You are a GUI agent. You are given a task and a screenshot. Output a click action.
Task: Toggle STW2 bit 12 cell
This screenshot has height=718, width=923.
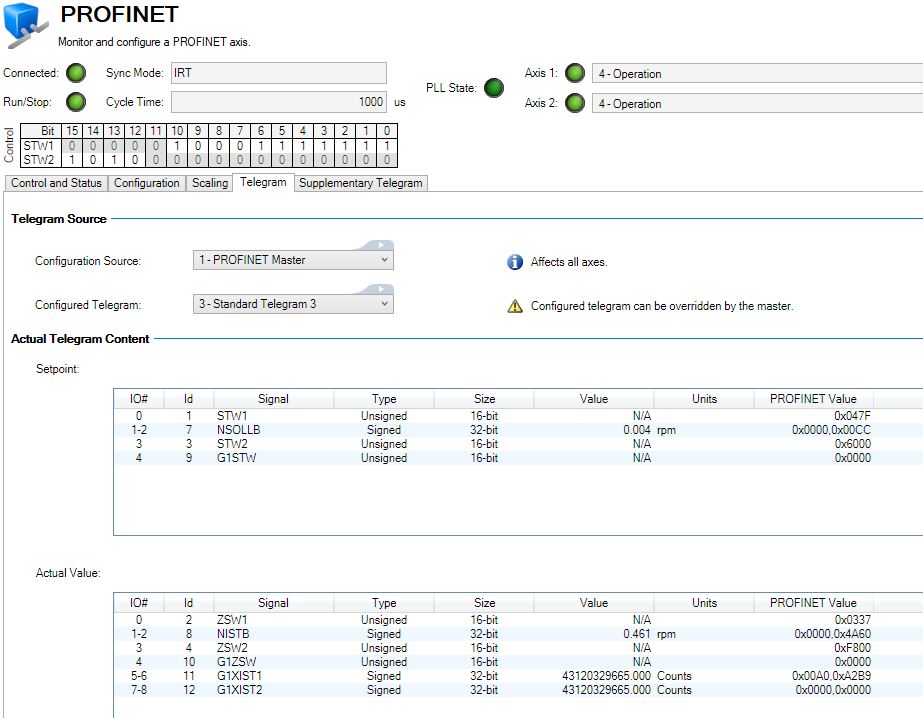[x=135, y=159]
